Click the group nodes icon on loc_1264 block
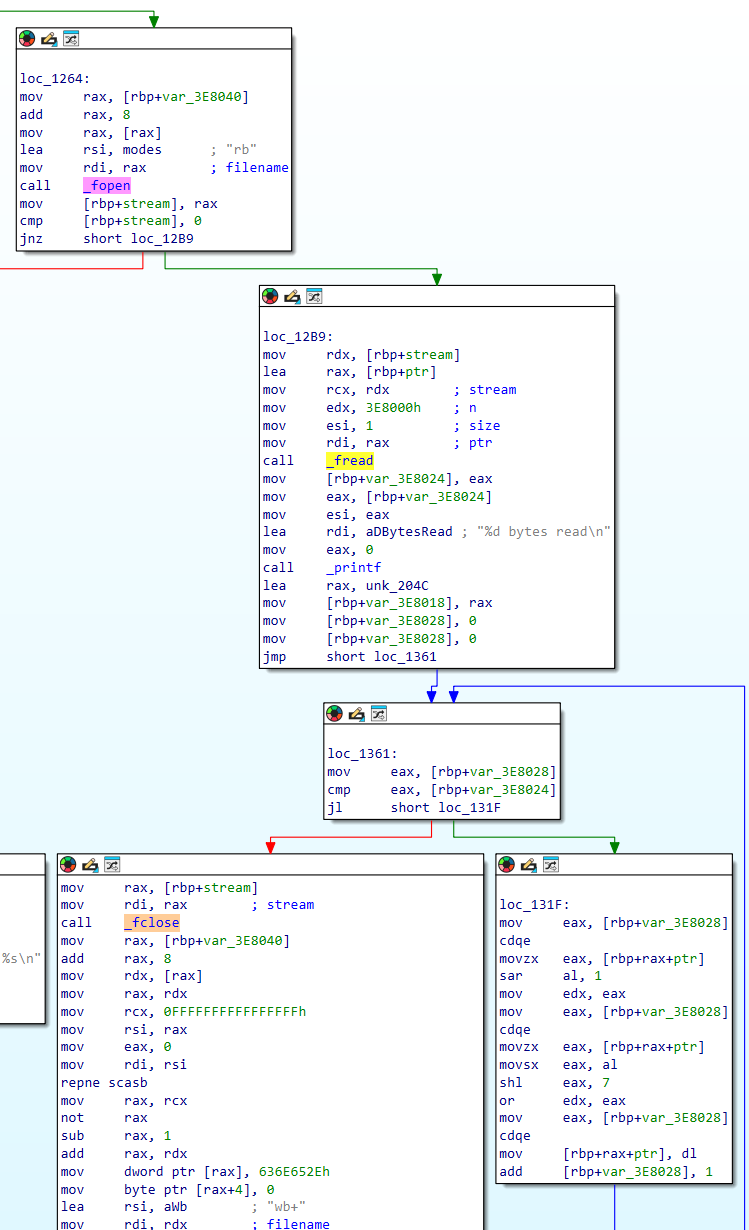Screen dimensions: 749x1230 pos(71,39)
